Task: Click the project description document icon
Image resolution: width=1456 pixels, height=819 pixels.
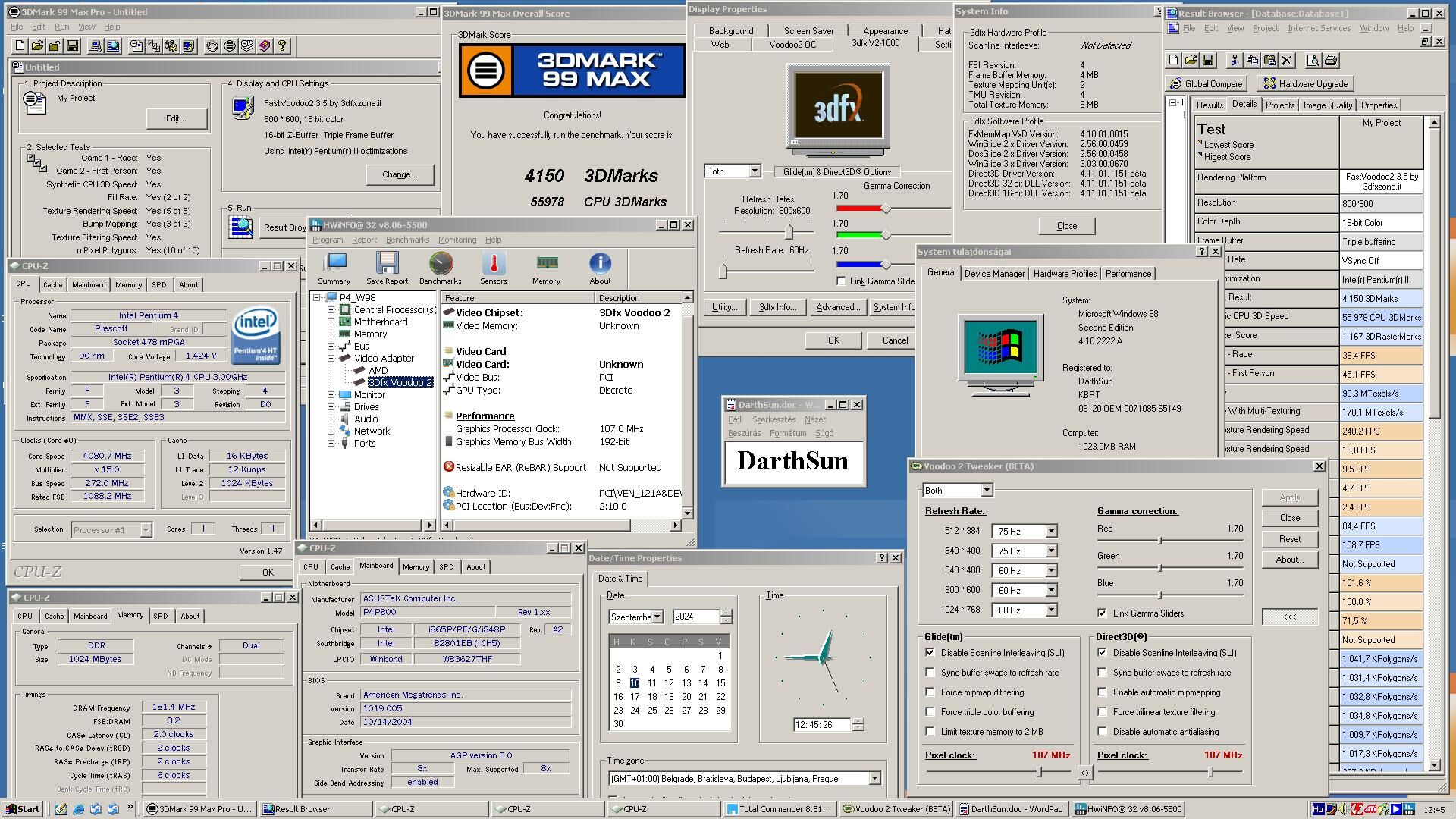Action: click(35, 102)
